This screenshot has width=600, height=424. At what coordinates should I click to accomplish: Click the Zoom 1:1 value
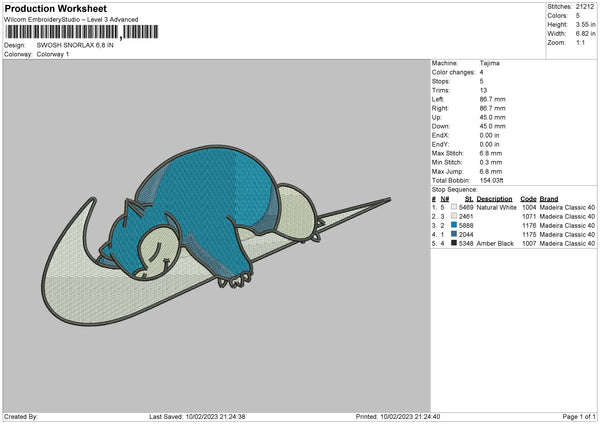click(x=582, y=45)
